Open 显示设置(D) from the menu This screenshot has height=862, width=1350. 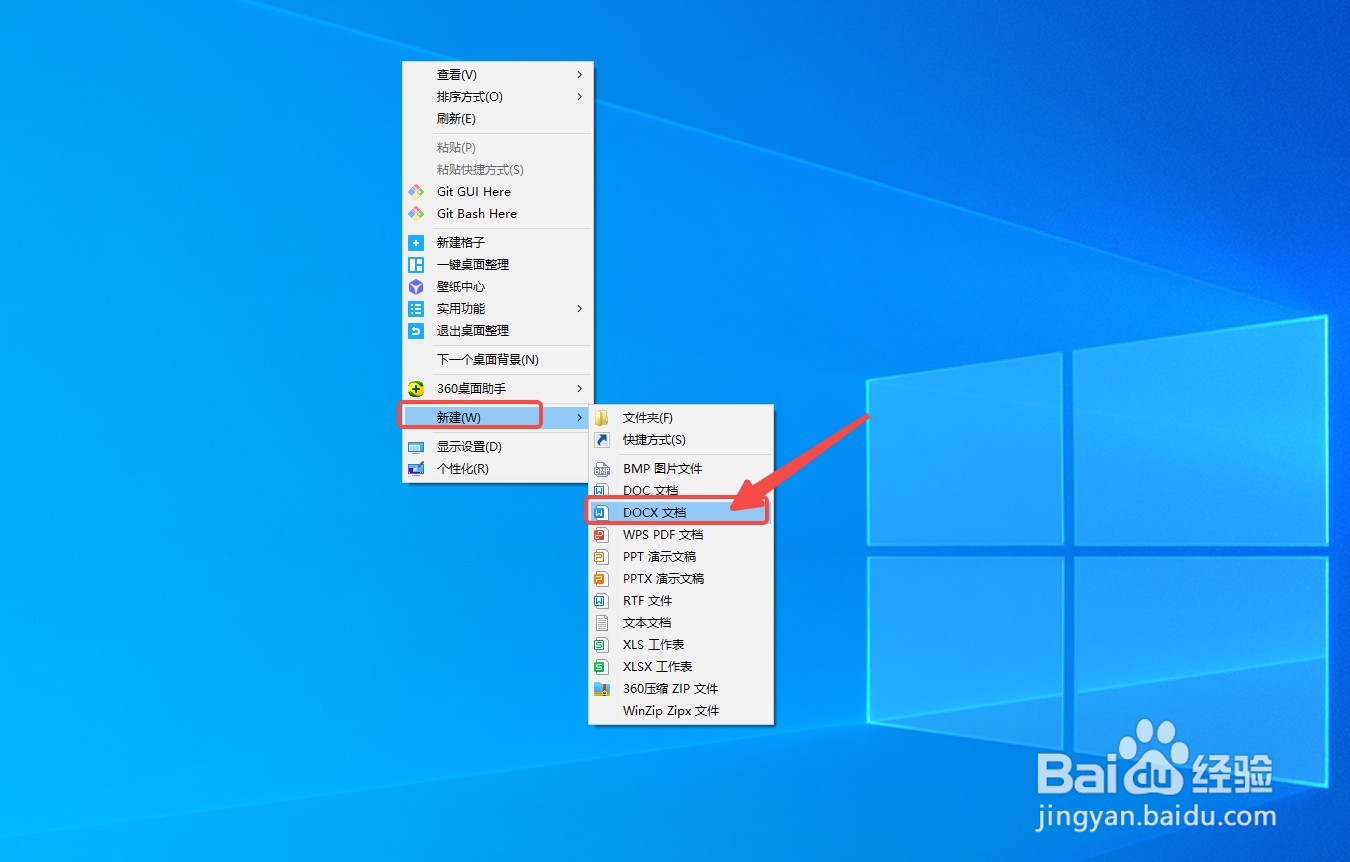(x=497, y=447)
